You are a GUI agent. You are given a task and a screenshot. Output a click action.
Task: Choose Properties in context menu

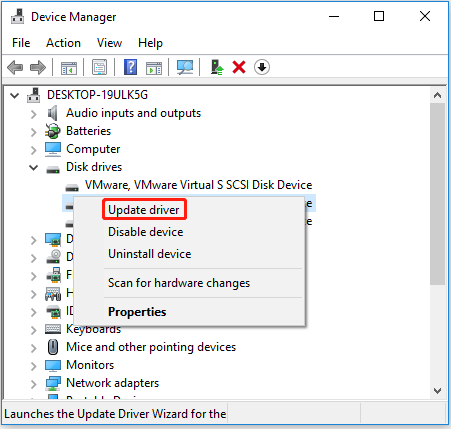coord(137,312)
